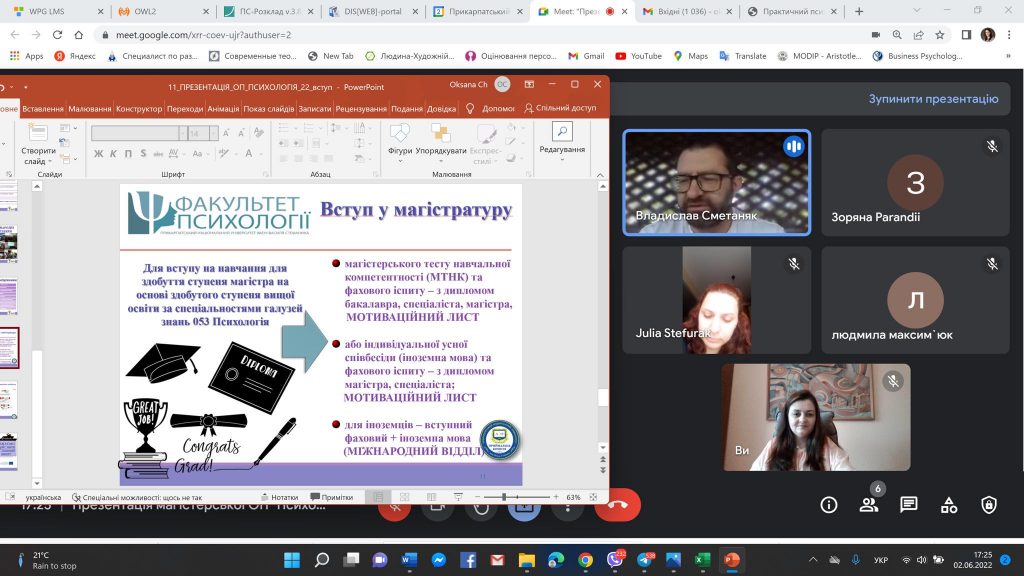Open PowerPoint from the Windows taskbar
Image resolution: width=1024 pixels, height=576 pixels.
(x=731, y=559)
